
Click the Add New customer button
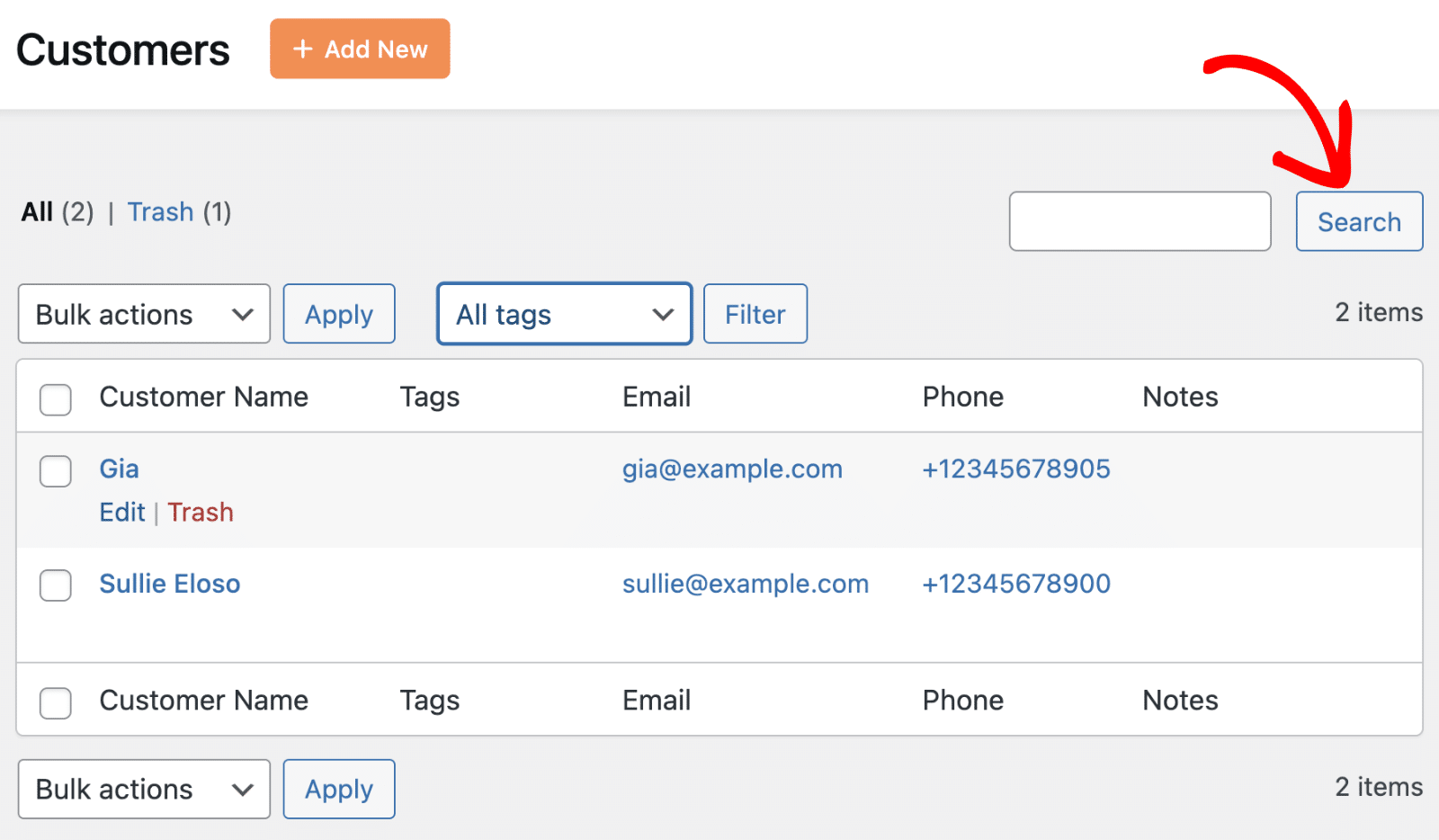360,49
